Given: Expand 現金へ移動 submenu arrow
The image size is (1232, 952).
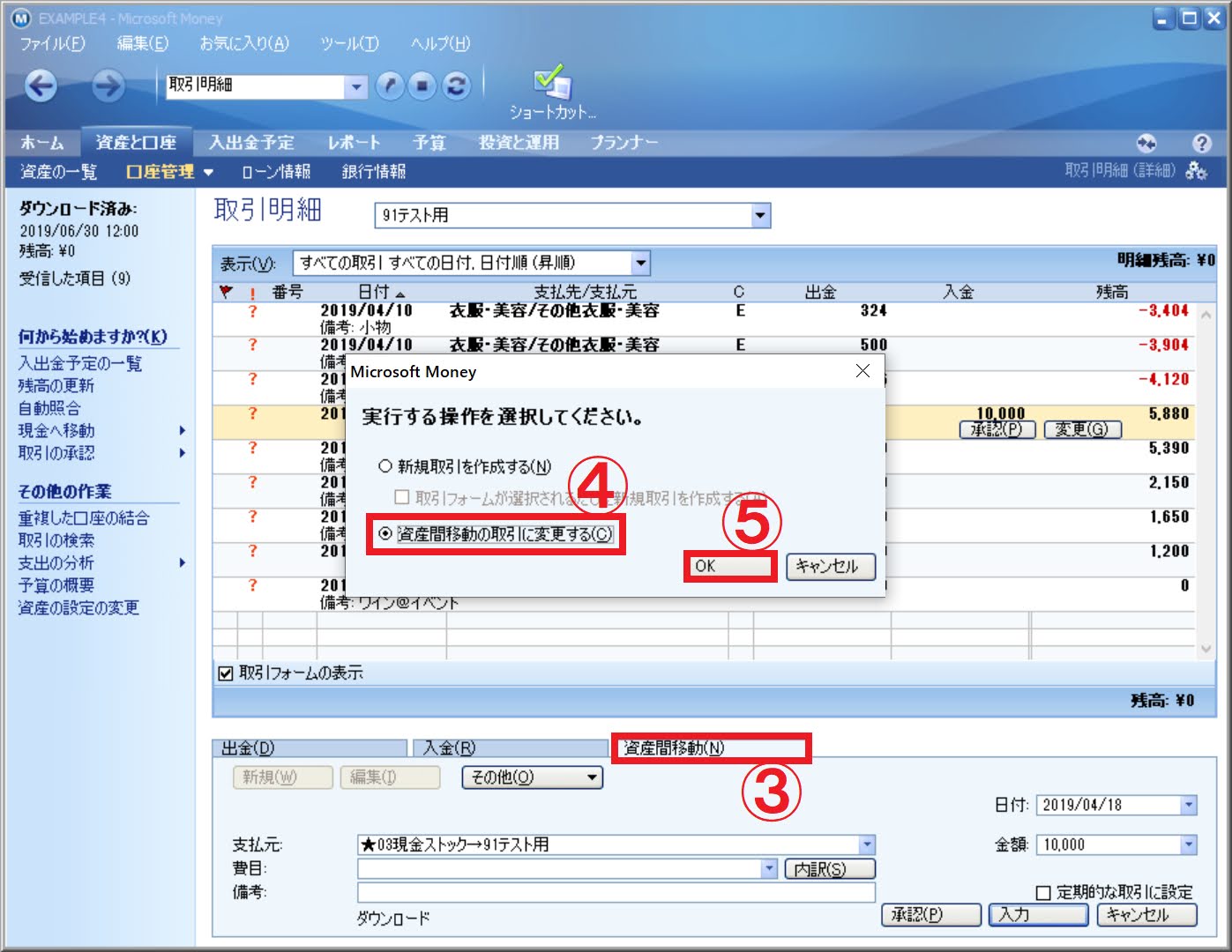Looking at the screenshot, I should 183,430.
